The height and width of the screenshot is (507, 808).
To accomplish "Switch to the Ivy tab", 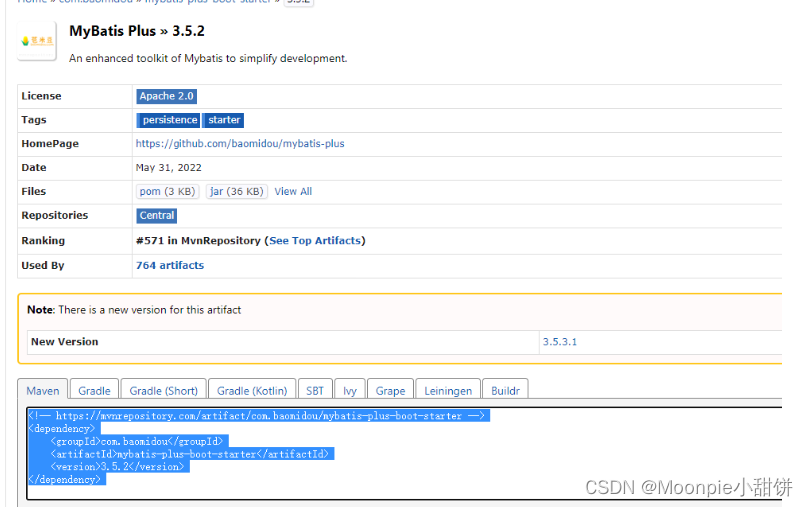I will (x=350, y=391).
